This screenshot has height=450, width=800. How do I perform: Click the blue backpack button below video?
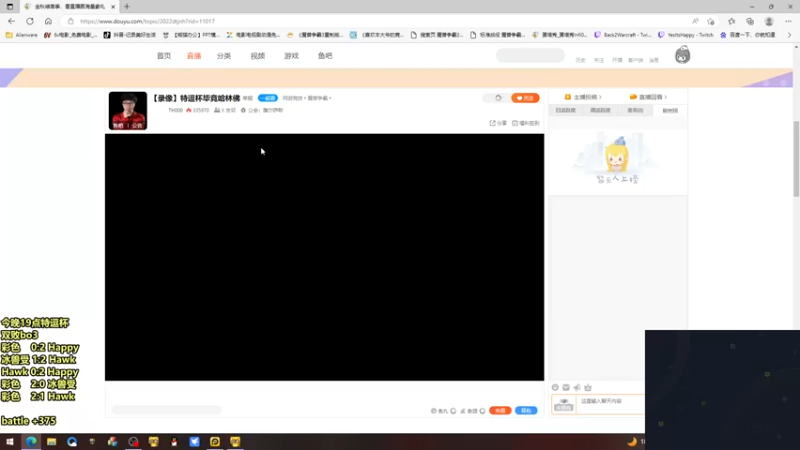click(526, 411)
